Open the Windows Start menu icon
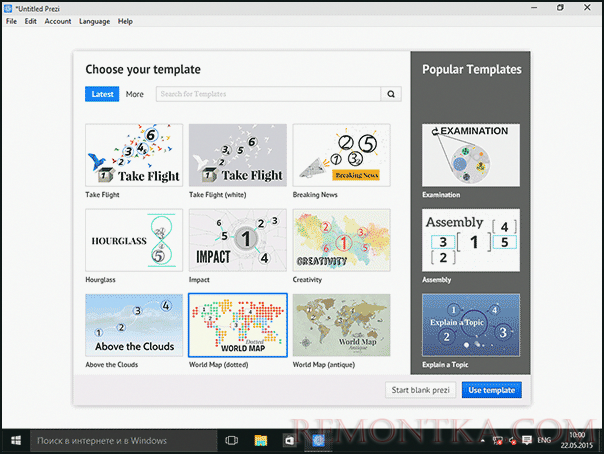The width and height of the screenshot is (604, 454). pyautogui.click(x=16, y=441)
